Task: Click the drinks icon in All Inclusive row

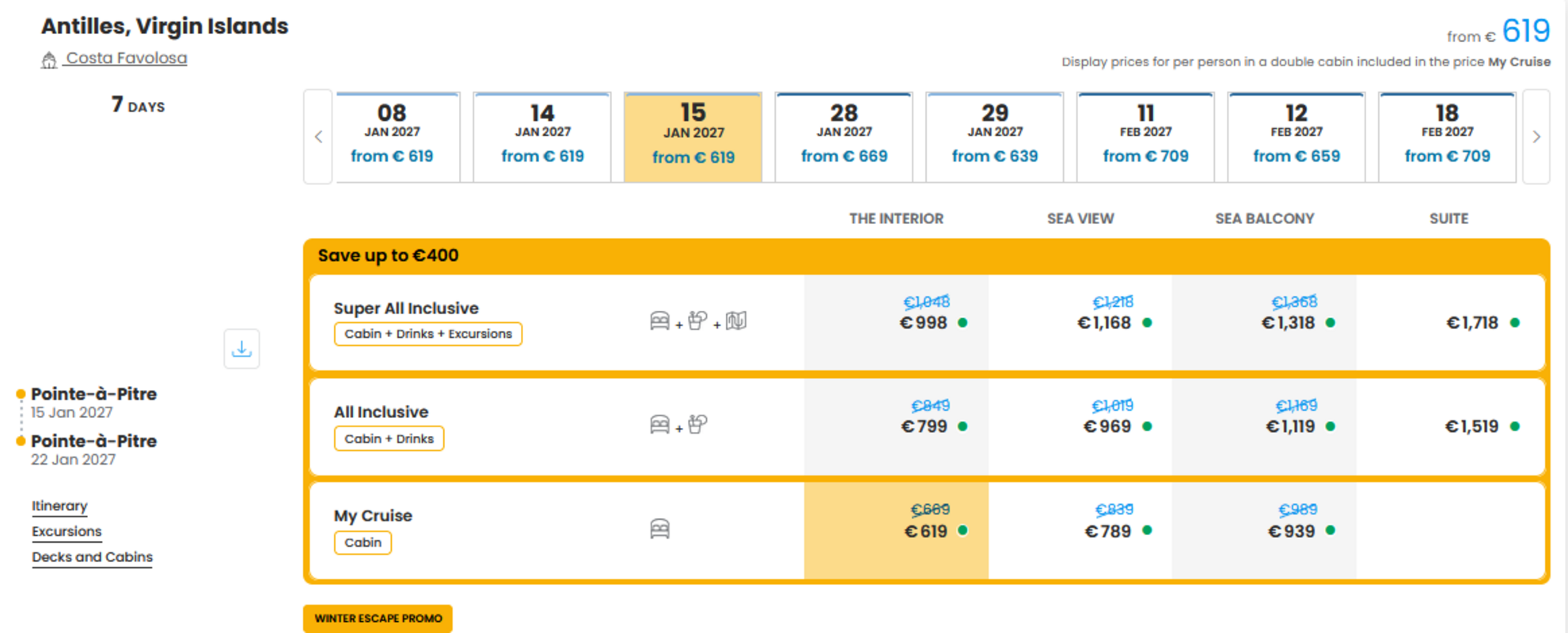Action: click(x=697, y=425)
